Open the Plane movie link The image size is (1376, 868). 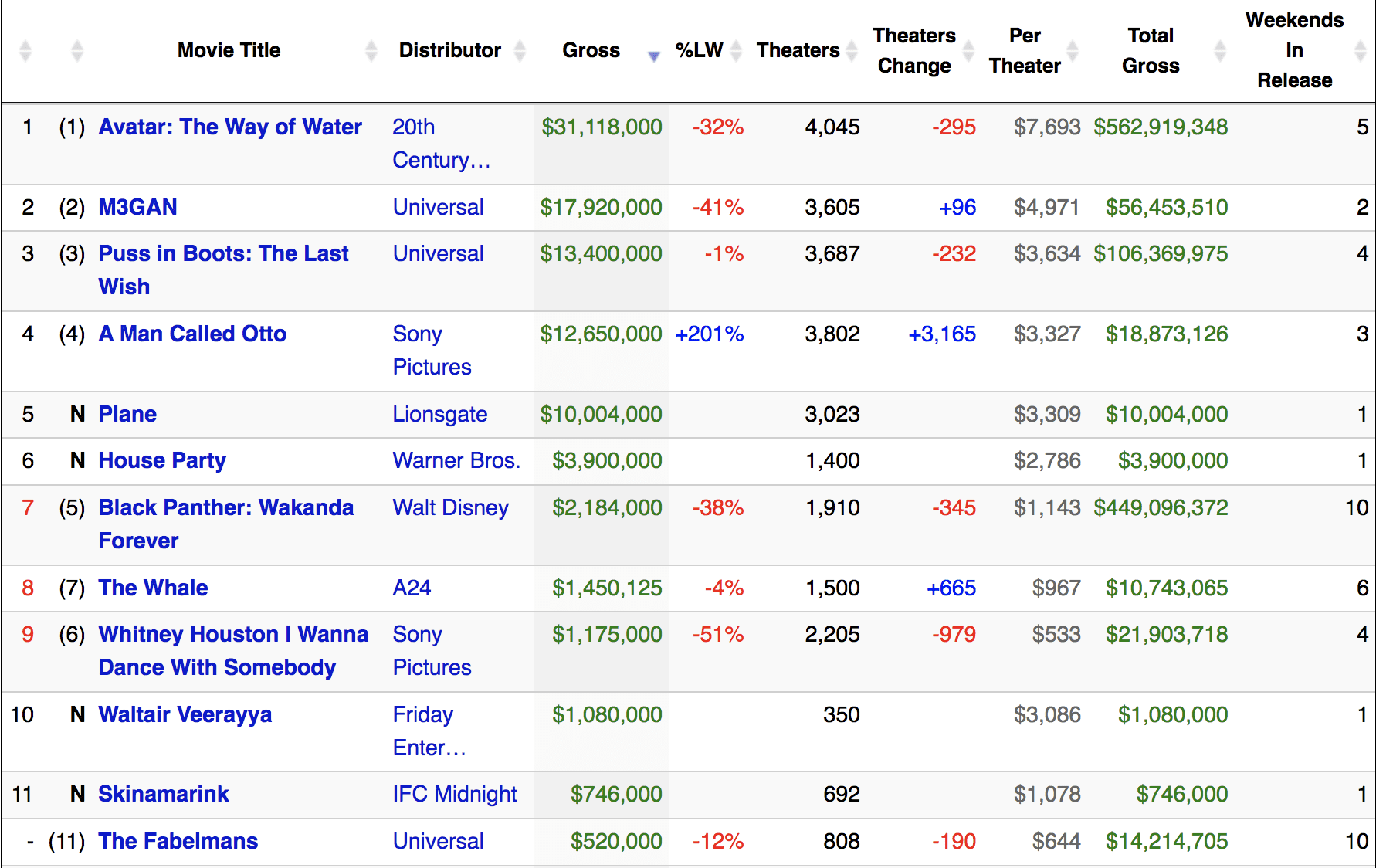click(127, 414)
